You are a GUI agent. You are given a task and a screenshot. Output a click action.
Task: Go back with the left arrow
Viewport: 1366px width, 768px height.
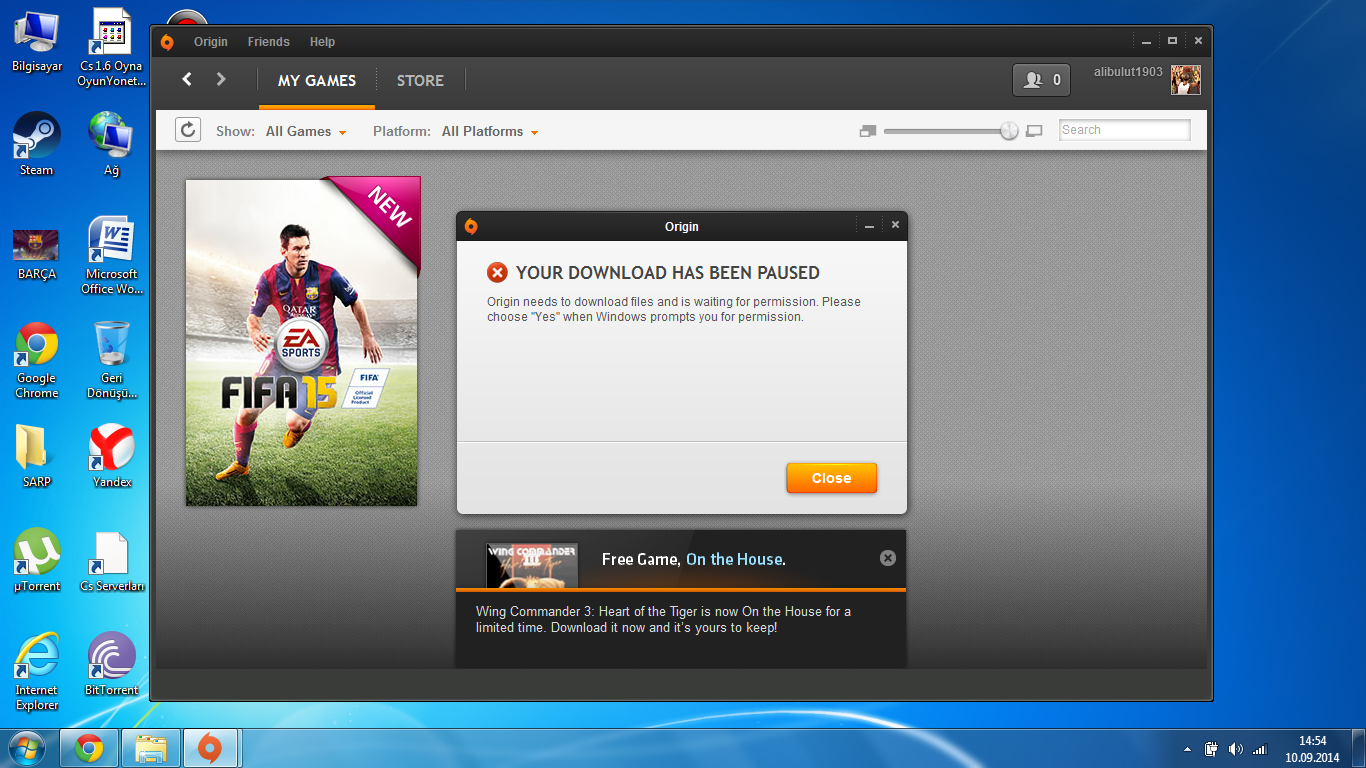[187, 79]
